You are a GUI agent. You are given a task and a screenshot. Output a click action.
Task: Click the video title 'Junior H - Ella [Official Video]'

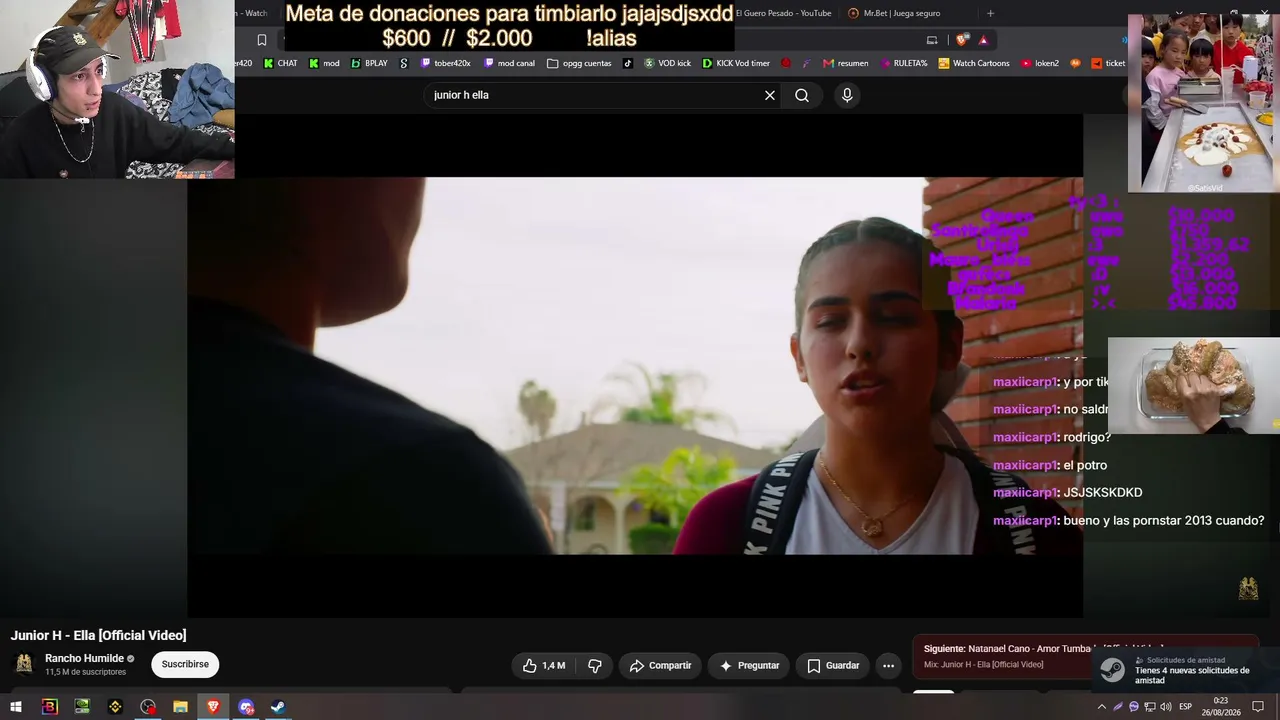pos(98,635)
